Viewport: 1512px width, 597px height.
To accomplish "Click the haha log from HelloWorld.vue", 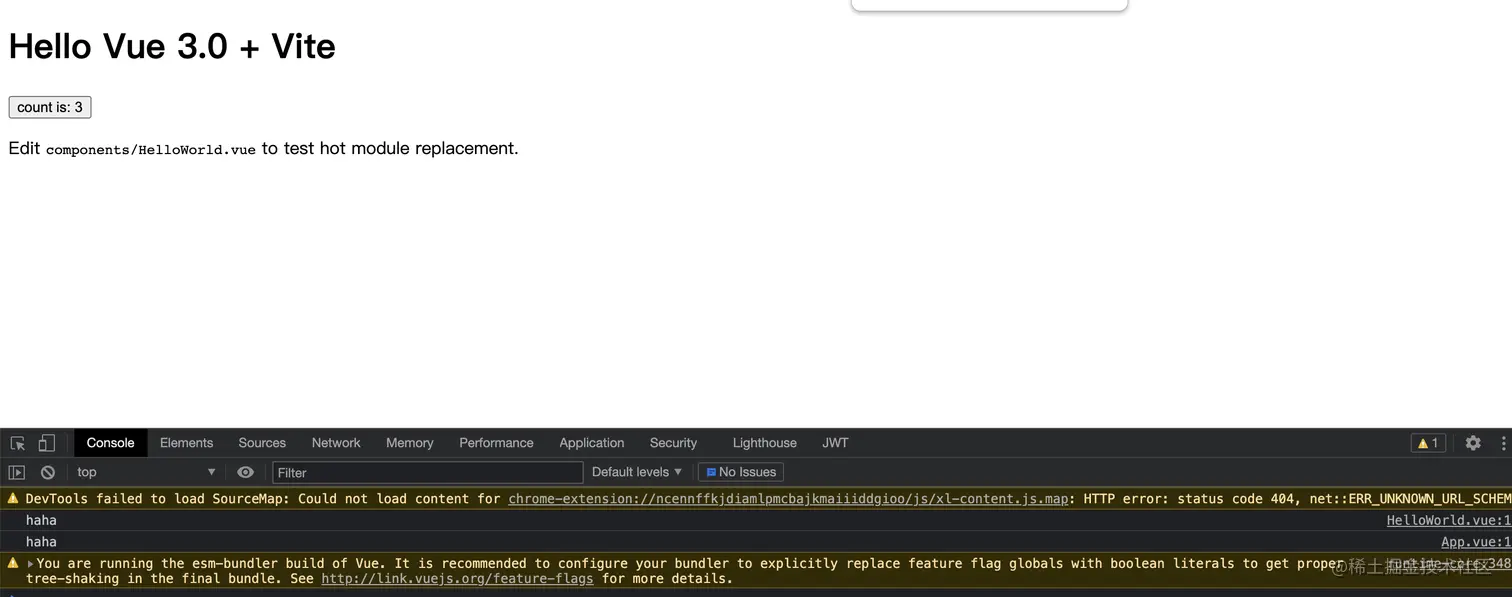I will pos(41,521).
